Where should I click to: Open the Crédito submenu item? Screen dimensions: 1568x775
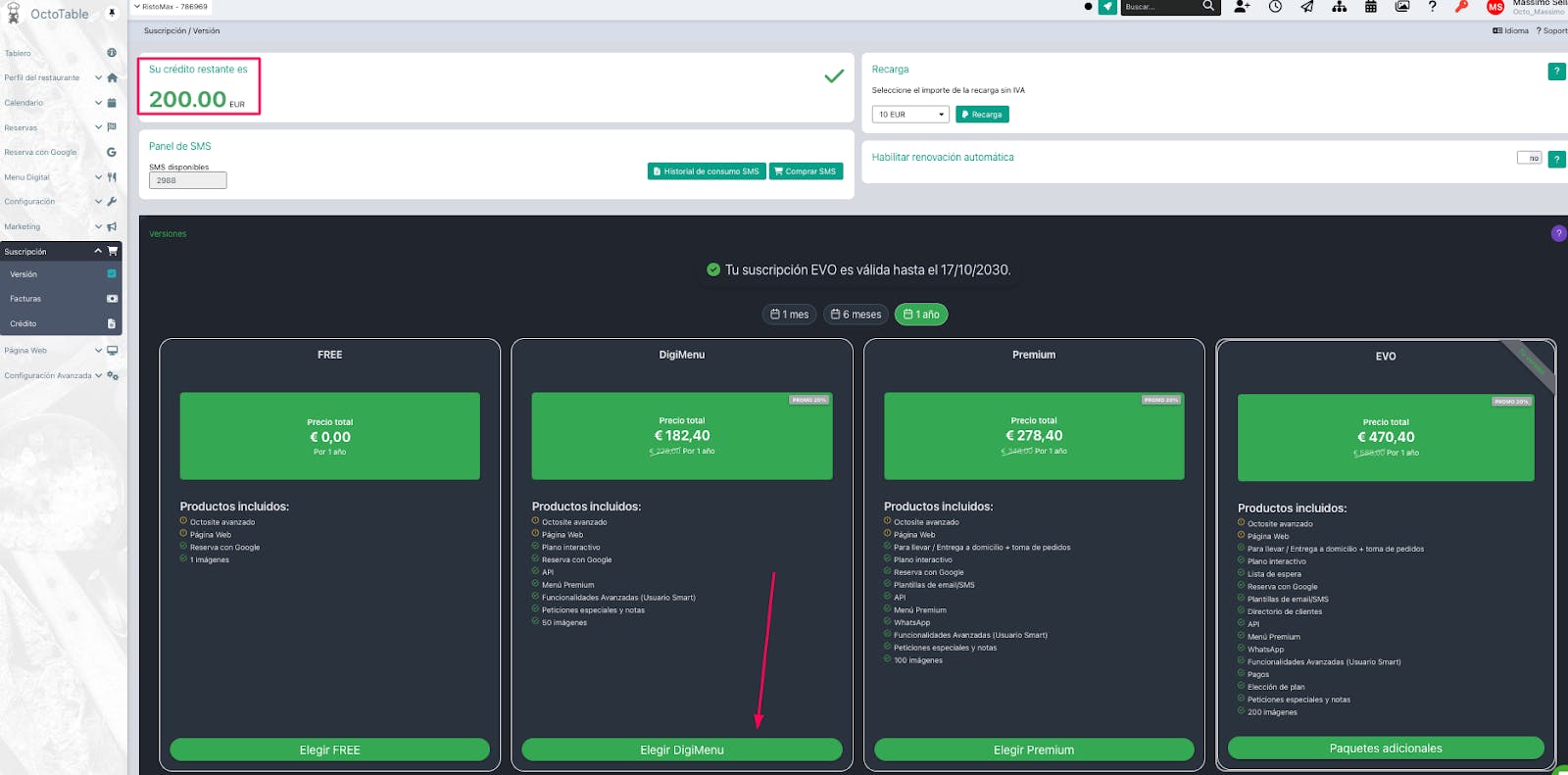click(61, 323)
